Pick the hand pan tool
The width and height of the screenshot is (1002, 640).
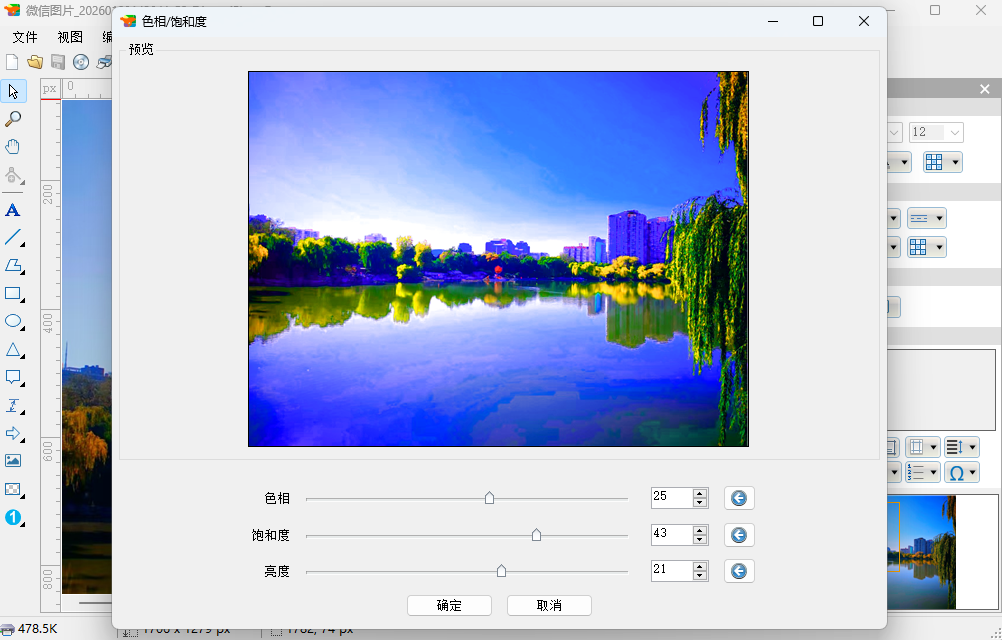click(13, 147)
